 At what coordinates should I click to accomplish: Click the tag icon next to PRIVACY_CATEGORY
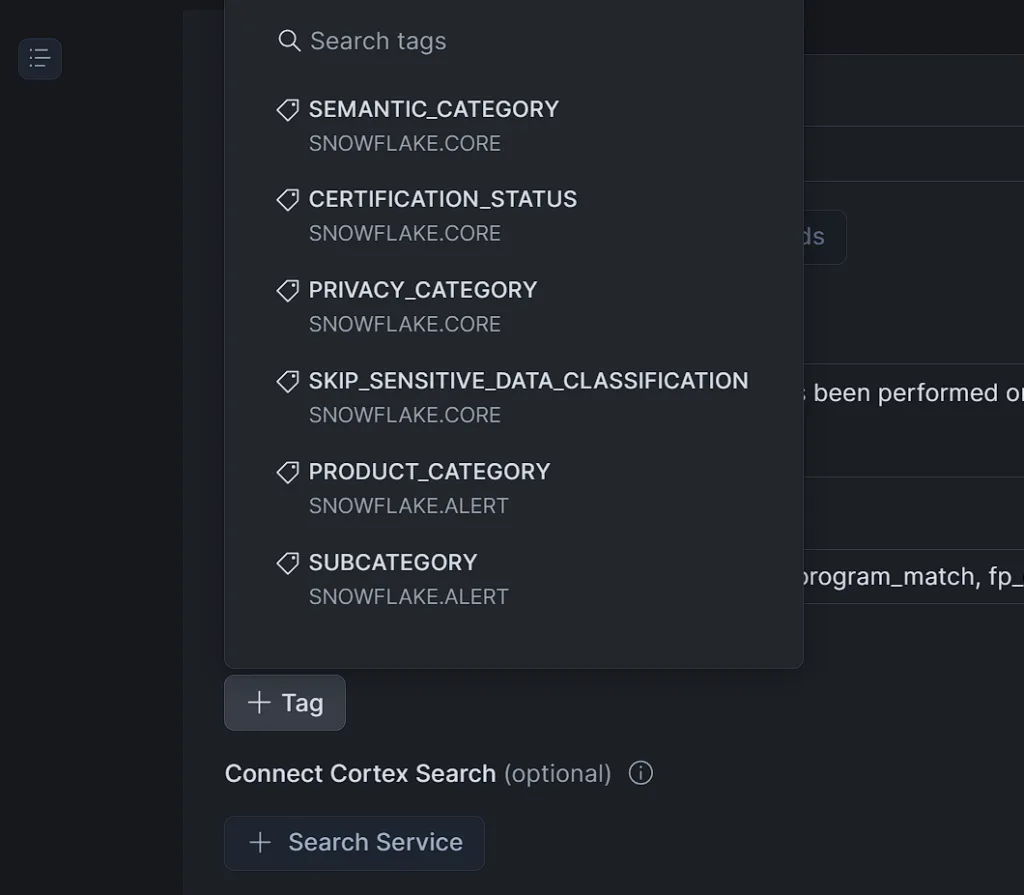click(x=287, y=290)
